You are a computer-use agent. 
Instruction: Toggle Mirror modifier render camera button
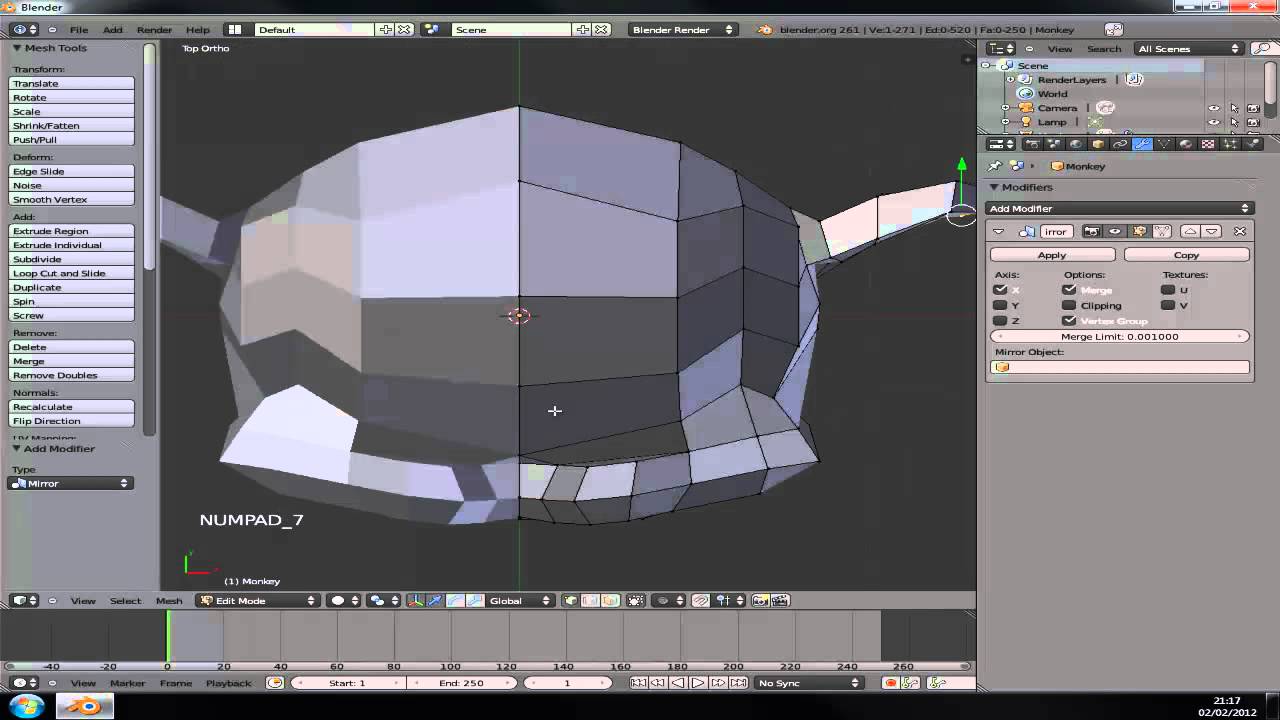1092,231
